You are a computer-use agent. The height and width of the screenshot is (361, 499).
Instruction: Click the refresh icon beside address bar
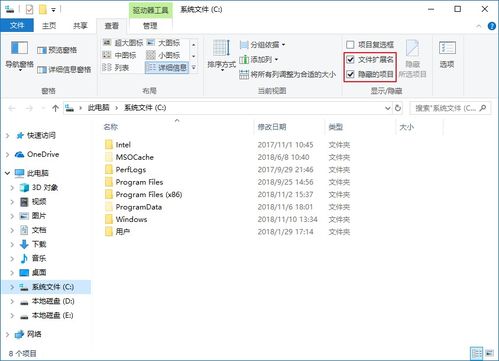tap(398, 108)
